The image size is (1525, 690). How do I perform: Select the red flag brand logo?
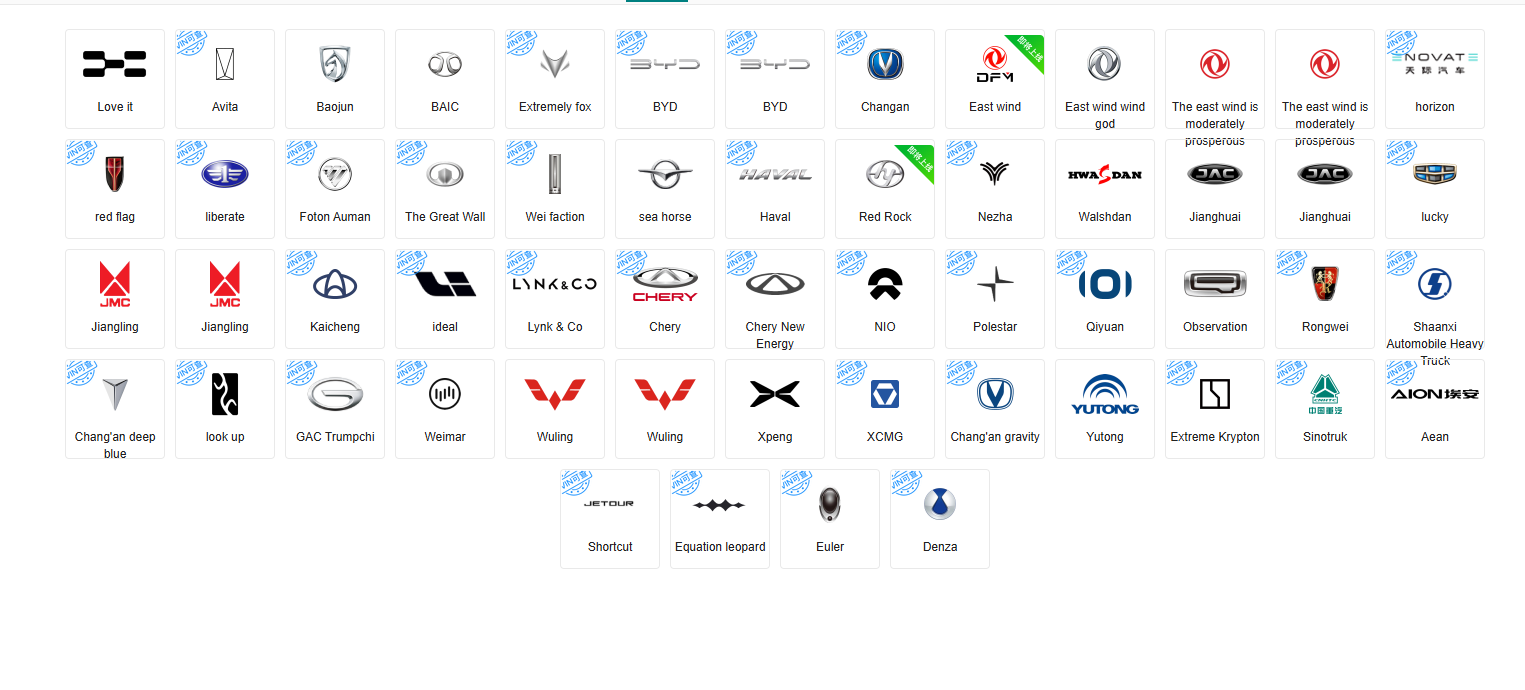click(115, 174)
